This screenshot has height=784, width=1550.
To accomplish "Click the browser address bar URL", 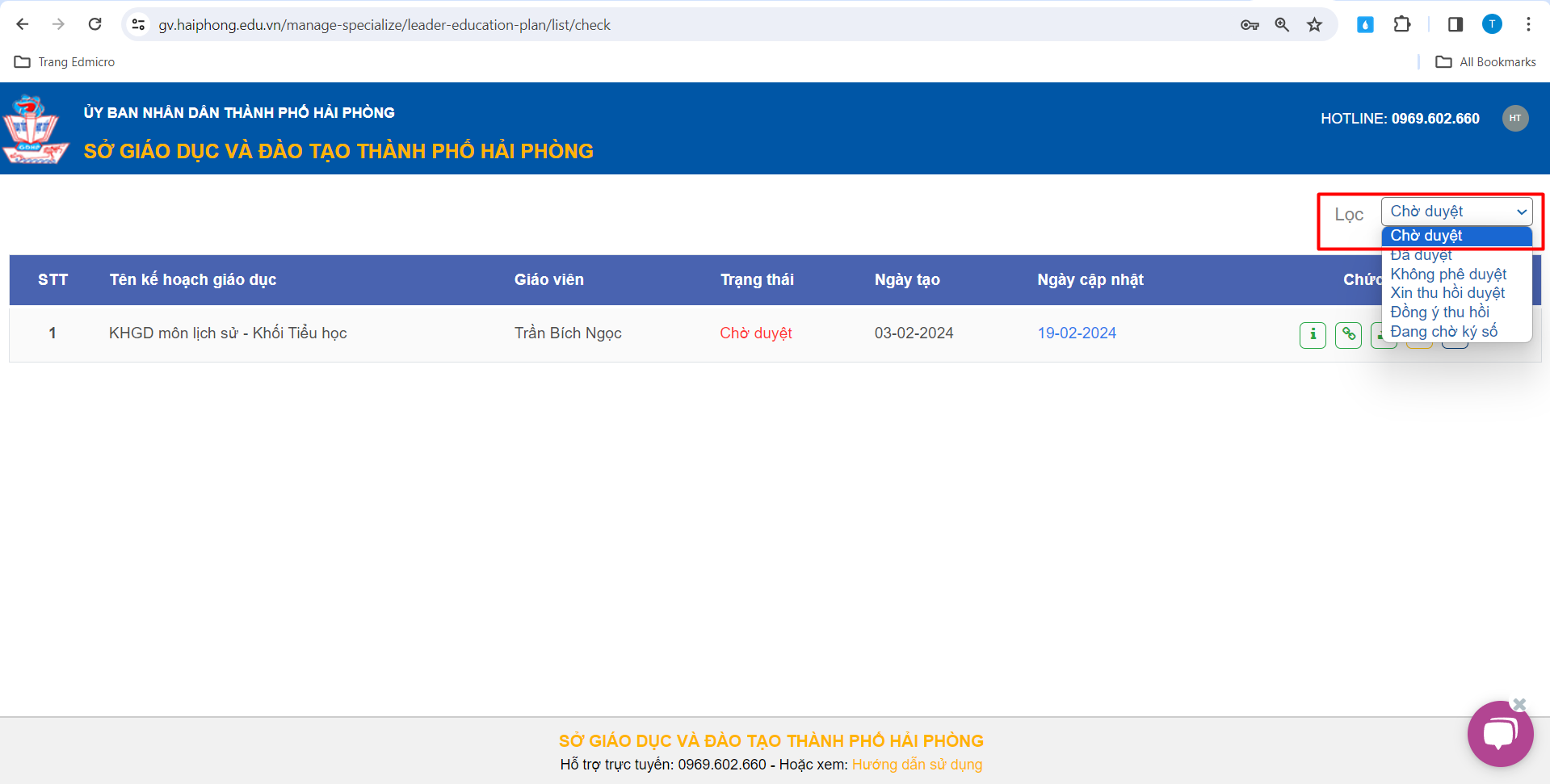I will [x=384, y=25].
